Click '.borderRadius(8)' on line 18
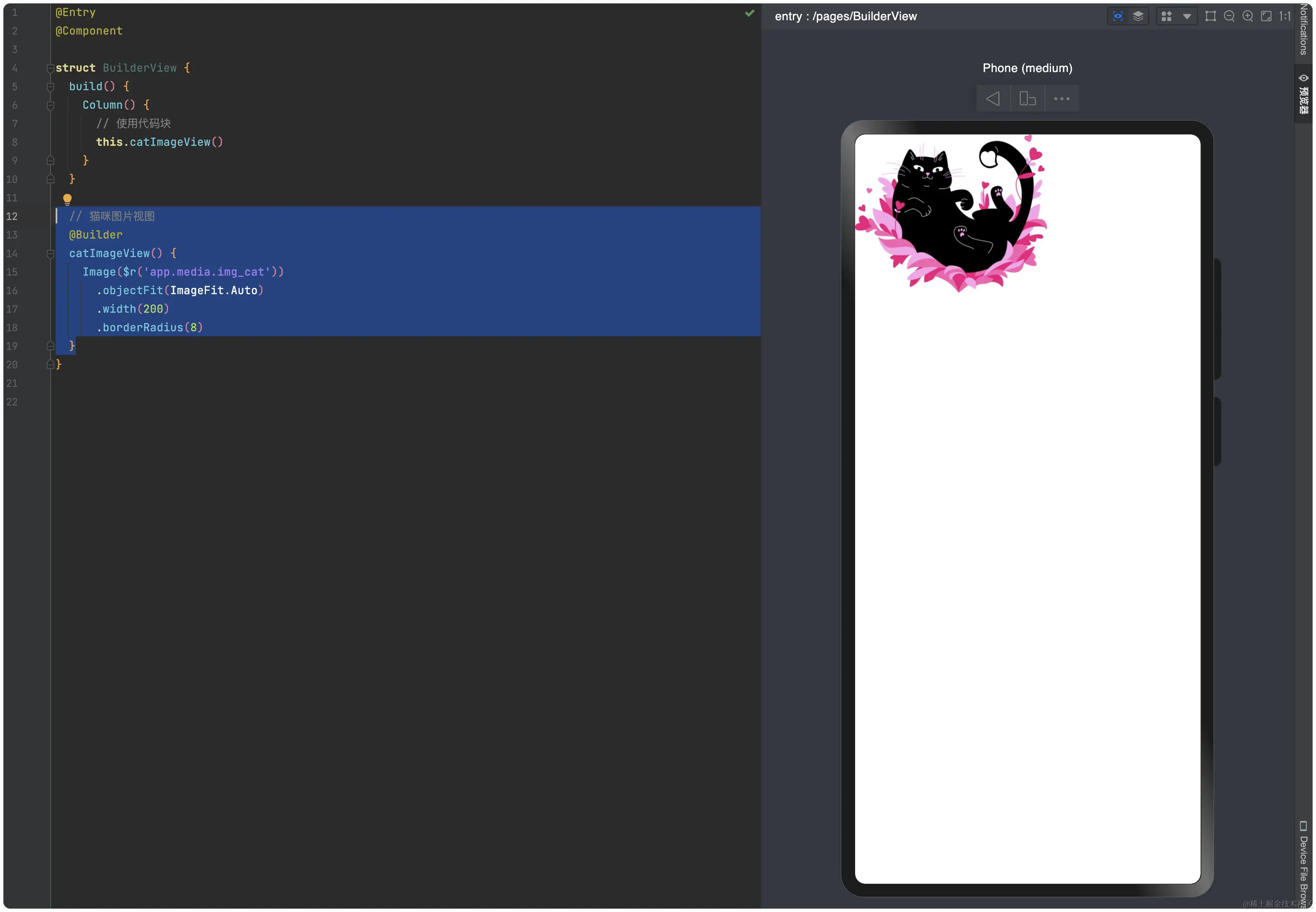The width and height of the screenshot is (1316, 912). [150, 327]
